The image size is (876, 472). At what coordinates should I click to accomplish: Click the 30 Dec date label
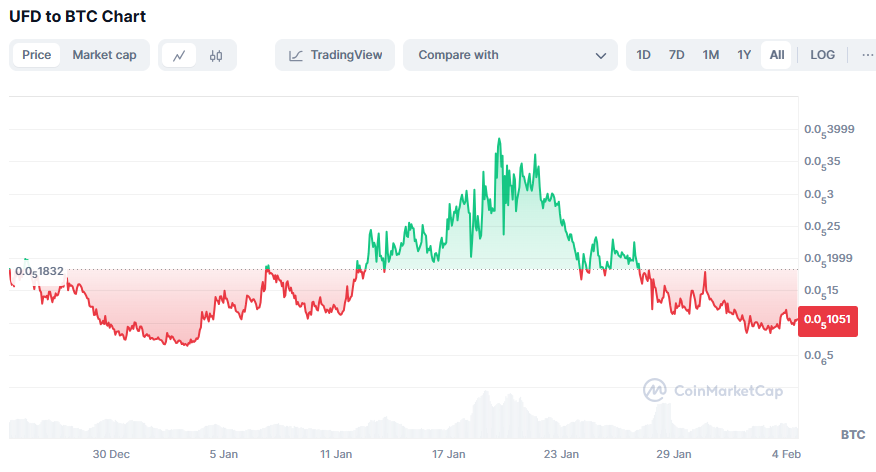[x=111, y=454]
